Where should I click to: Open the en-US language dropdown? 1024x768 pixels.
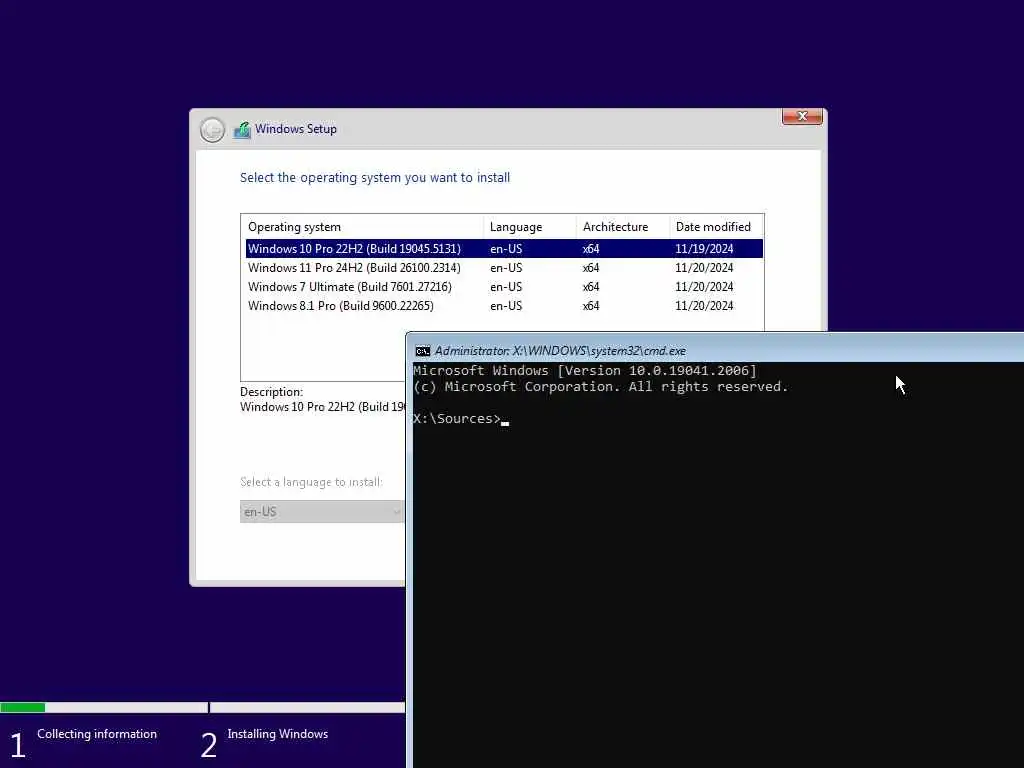pos(323,511)
